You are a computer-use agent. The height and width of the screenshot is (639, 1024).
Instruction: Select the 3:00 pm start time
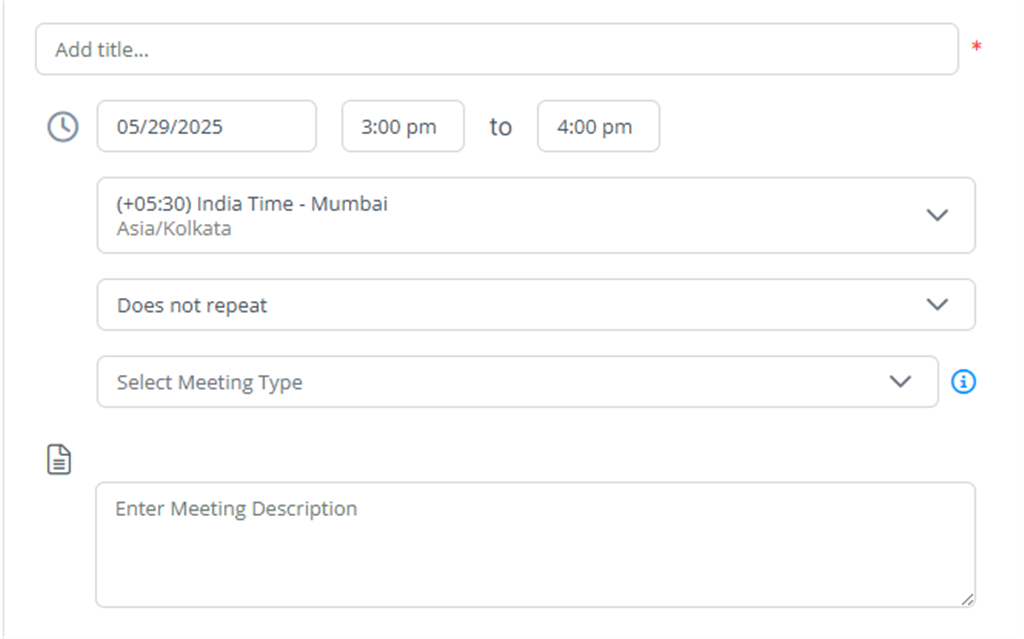(402, 127)
